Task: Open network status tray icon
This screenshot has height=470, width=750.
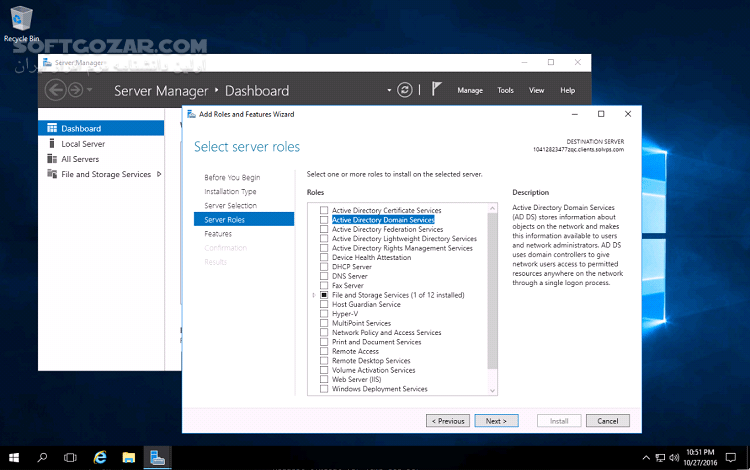Action: (660, 458)
